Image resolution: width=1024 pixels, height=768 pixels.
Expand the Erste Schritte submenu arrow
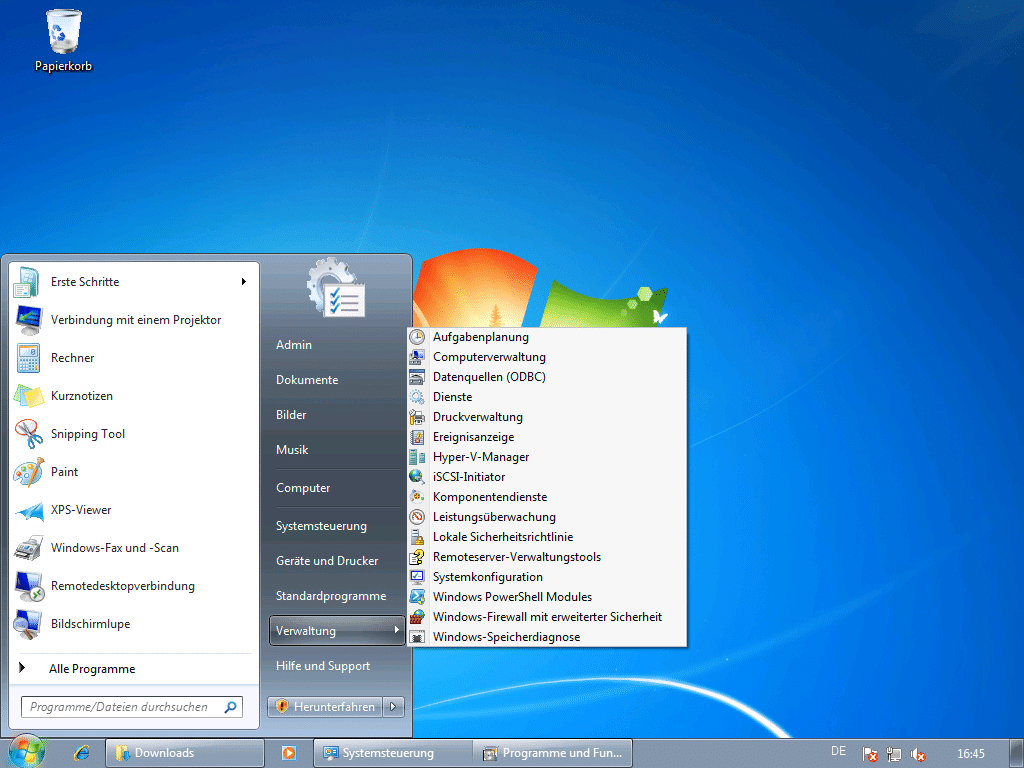click(244, 281)
